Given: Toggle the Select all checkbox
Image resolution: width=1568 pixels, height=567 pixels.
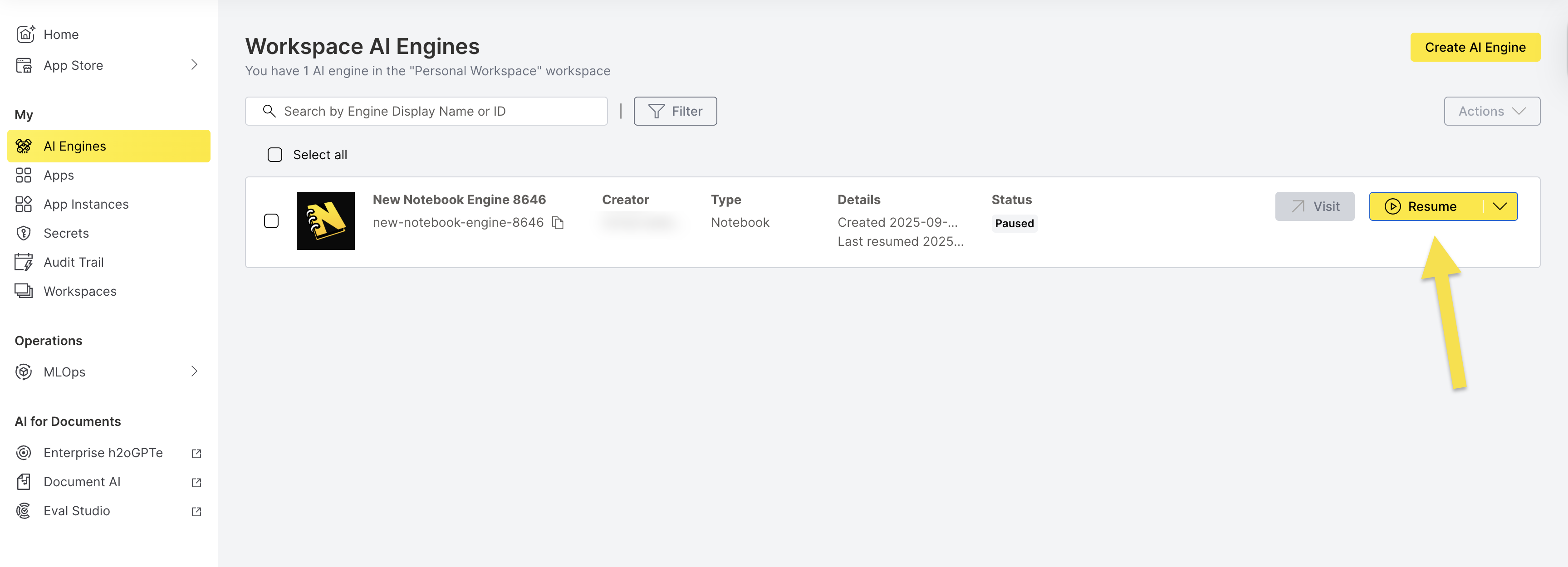Looking at the screenshot, I should [x=274, y=155].
